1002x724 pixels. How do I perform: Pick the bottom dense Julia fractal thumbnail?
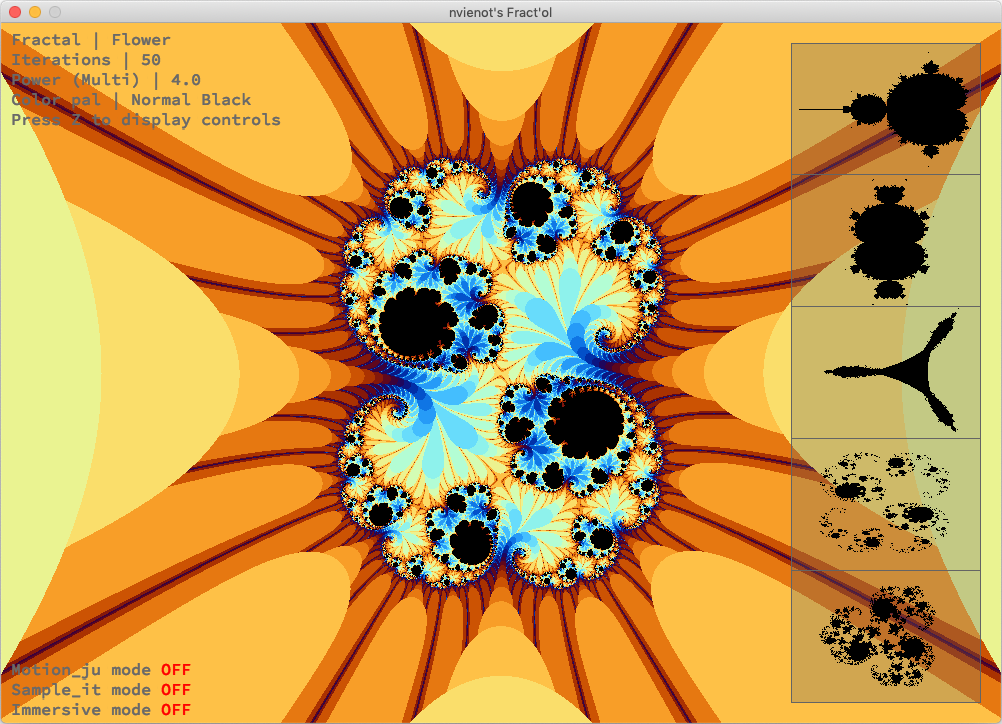click(886, 636)
